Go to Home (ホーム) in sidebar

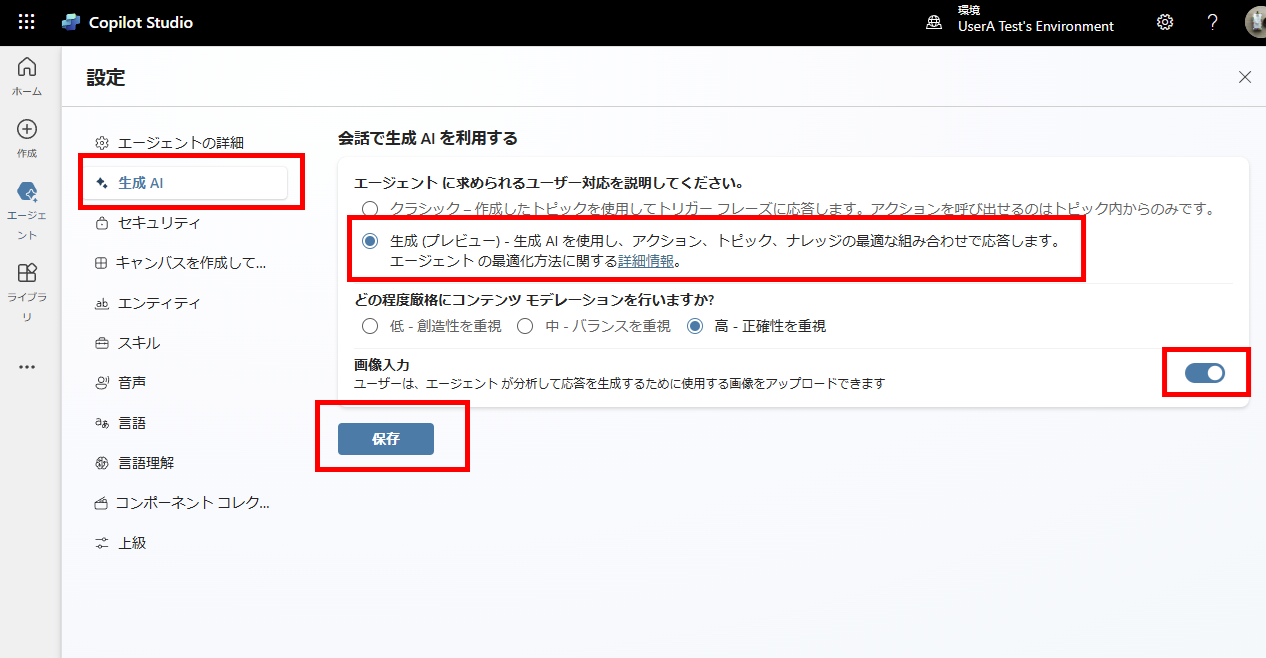click(27, 76)
